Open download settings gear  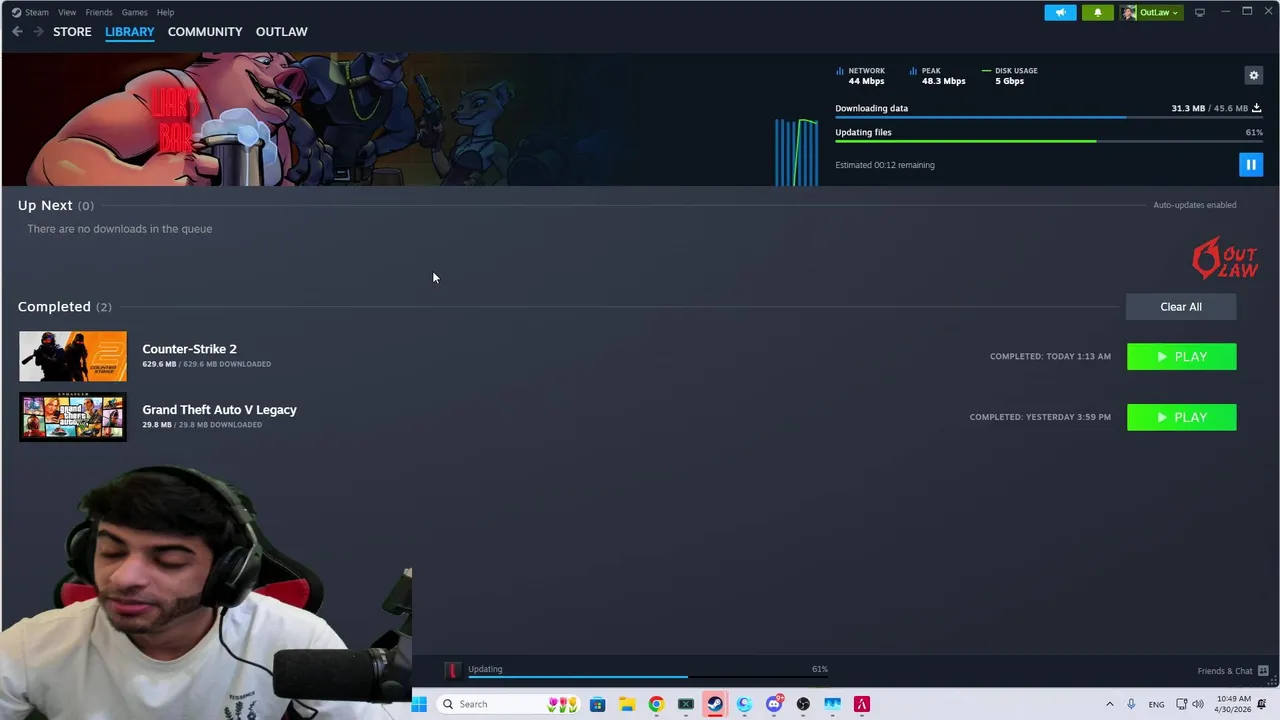coord(1253,75)
